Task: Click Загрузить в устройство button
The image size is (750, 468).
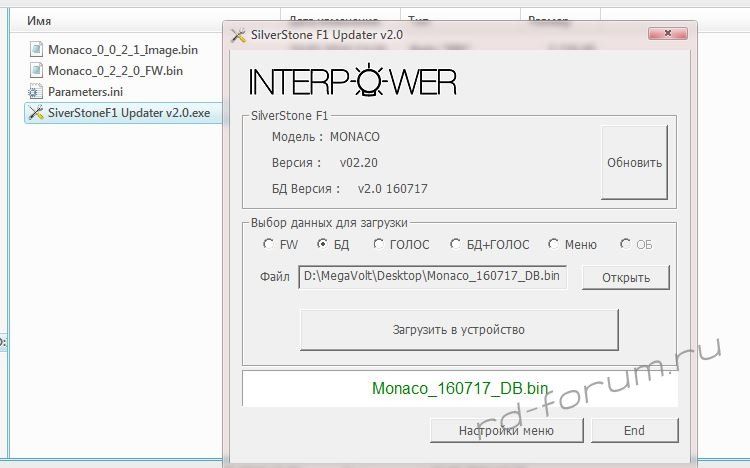Action: click(x=459, y=329)
